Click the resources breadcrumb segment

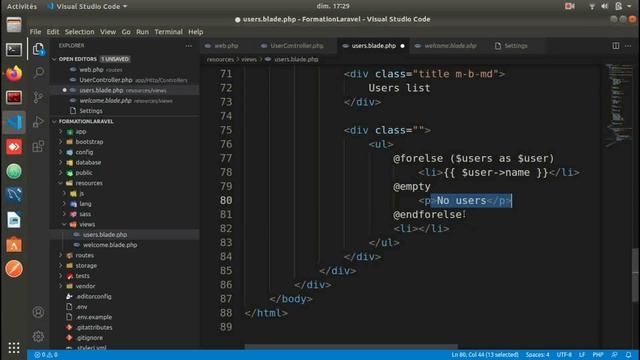pos(220,60)
